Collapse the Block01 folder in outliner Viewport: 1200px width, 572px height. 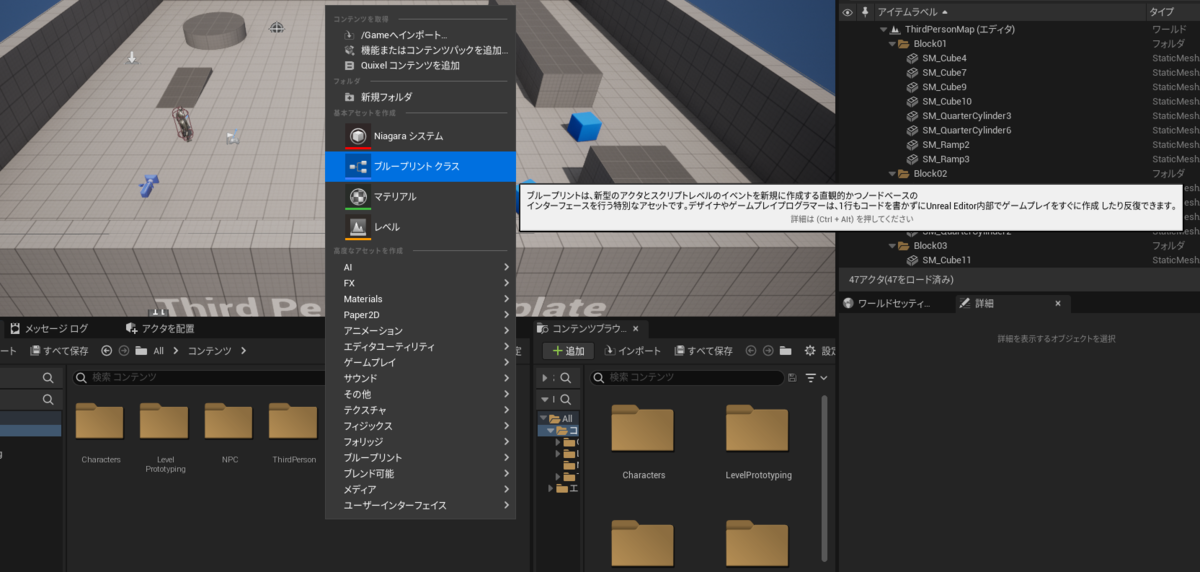(891, 44)
